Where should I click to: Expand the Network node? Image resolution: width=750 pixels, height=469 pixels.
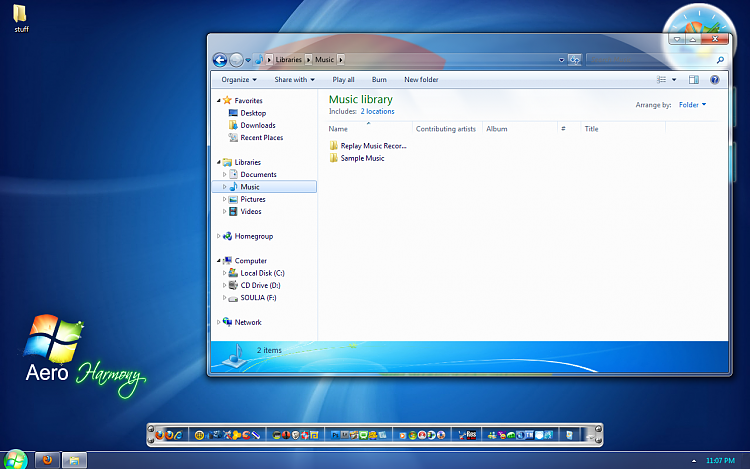pyautogui.click(x=219, y=322)
